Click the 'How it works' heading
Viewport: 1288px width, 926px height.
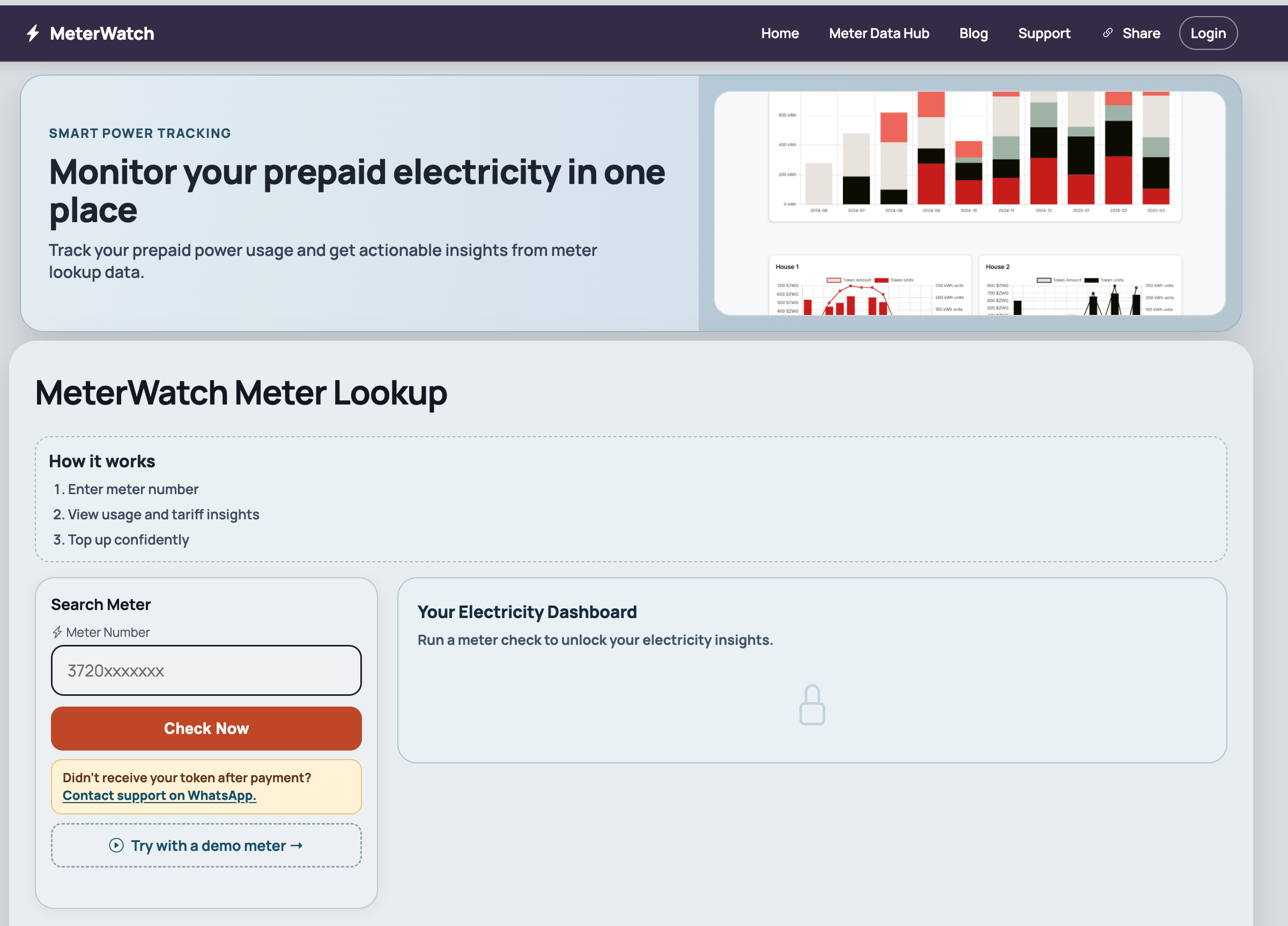[102, 461]
